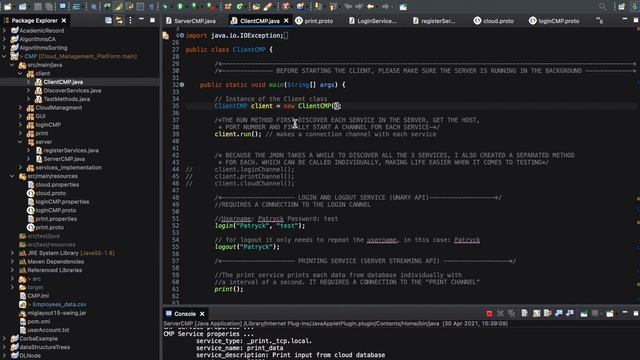Click the Search flashlight toolbar icon
This screenshot has height=360, width=640.
[x=267, y=6]
